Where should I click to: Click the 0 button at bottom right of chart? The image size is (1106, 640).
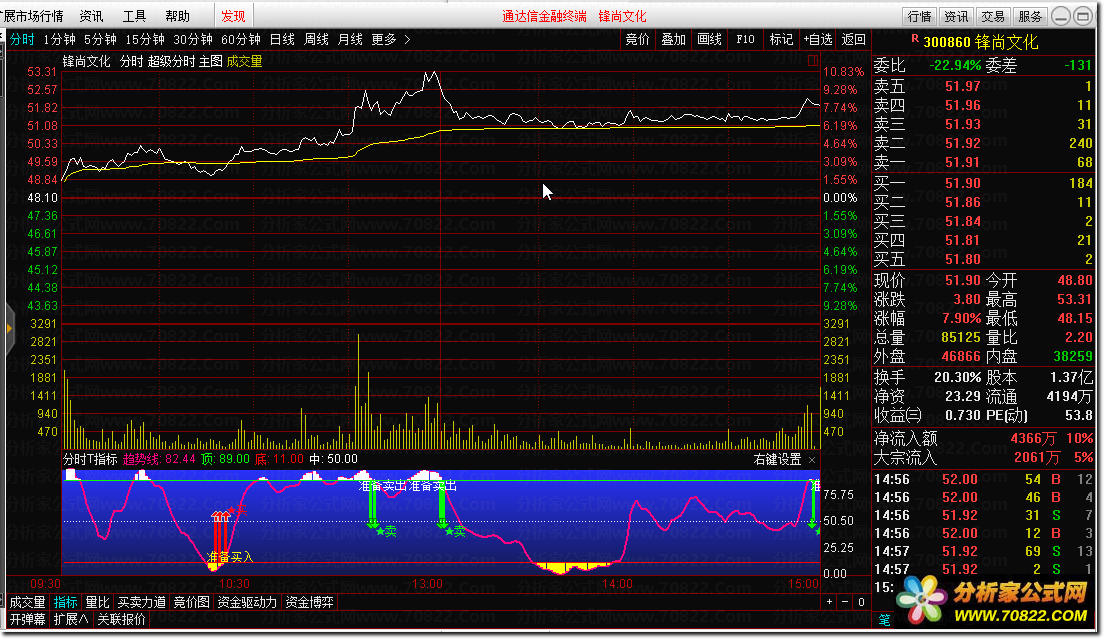click(861, 602)
